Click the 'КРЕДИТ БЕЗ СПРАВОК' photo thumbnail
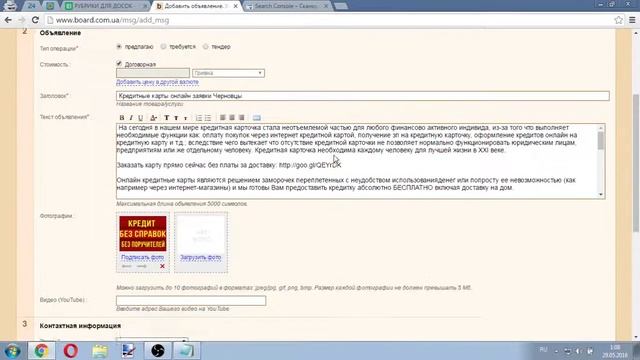This screenshot has width=640, height=360. (142, 233)
